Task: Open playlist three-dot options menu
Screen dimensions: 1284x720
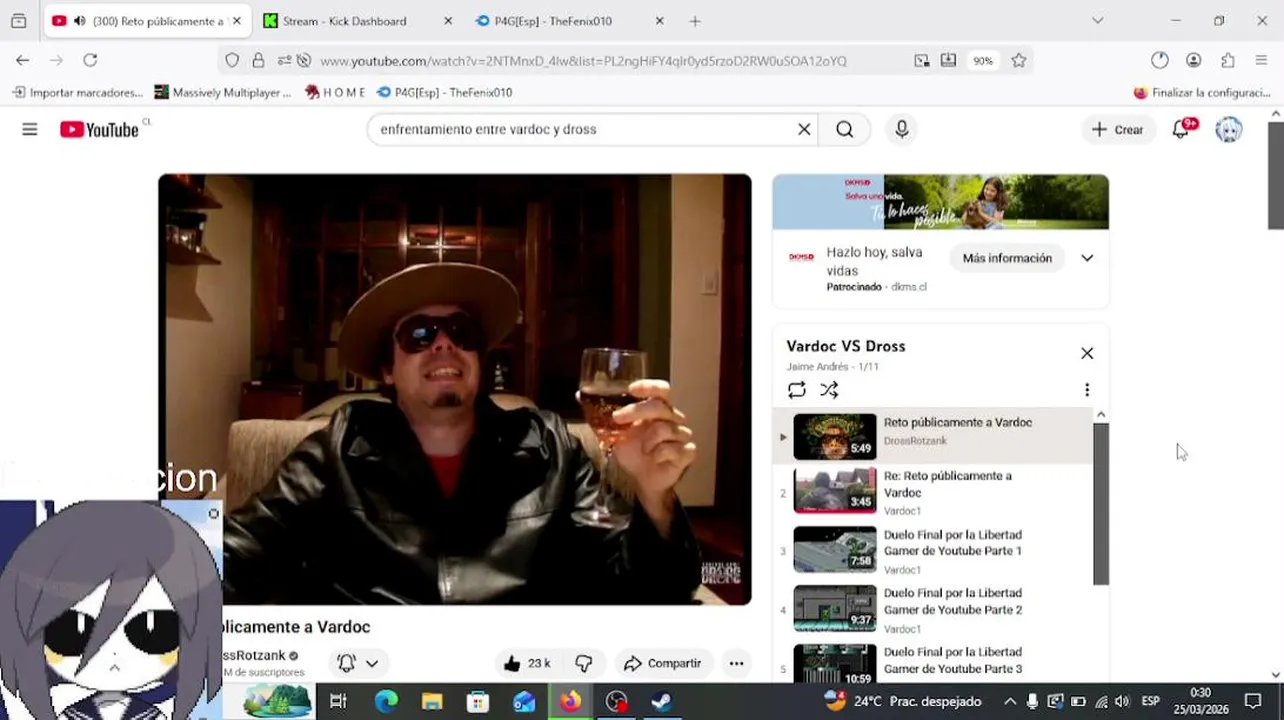Action: pos(1087,390)
